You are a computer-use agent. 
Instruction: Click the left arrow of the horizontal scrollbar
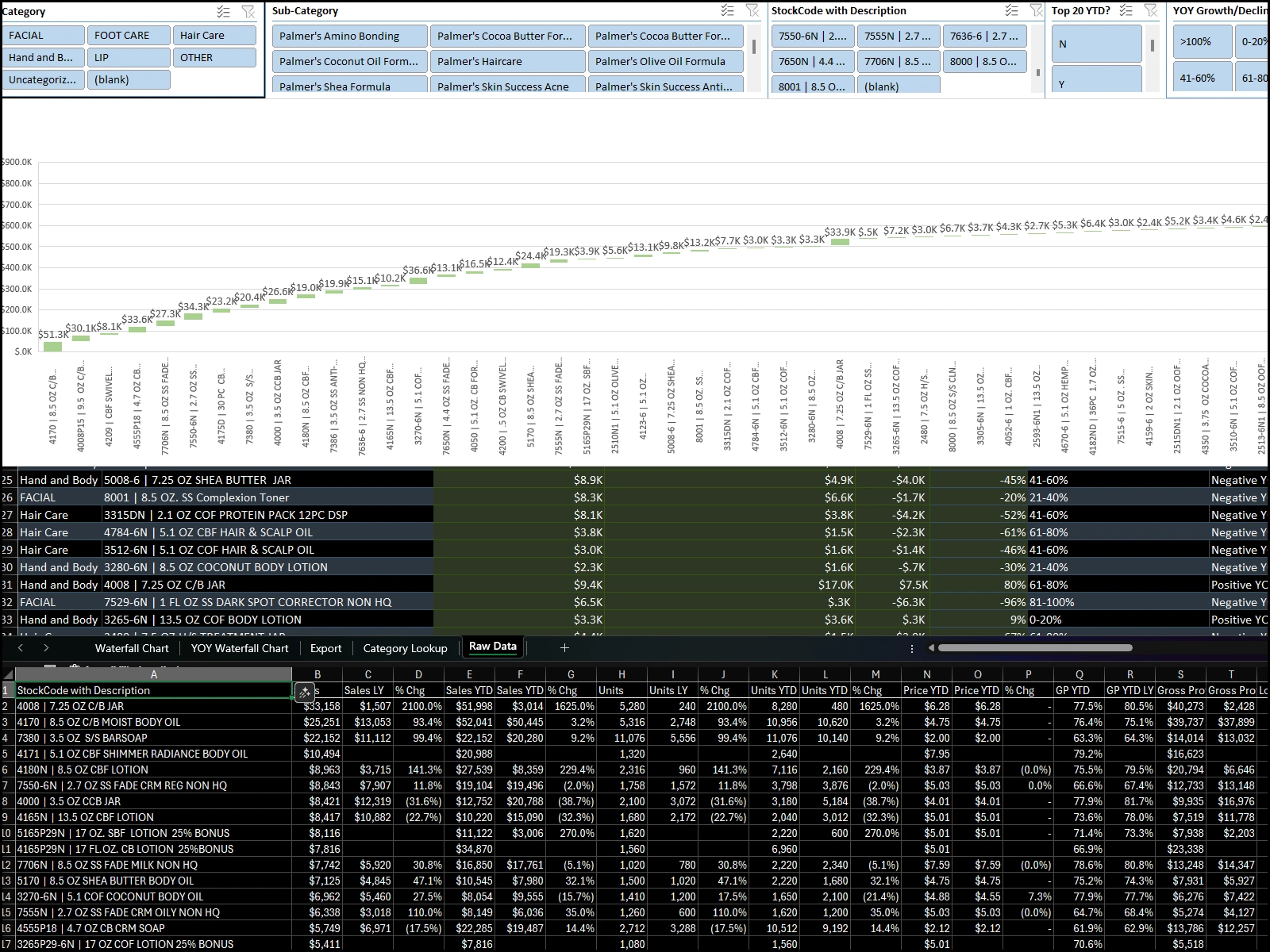(x=931, y=648)
